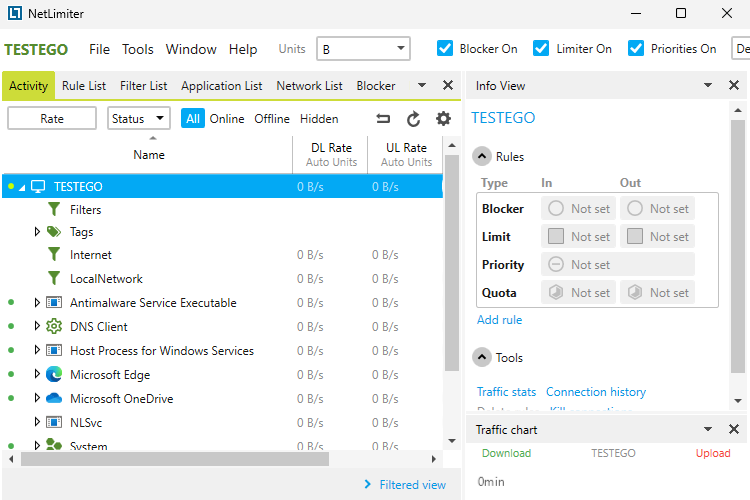Image resolution: width=750 pixels, height=500 pixels.
Task: Click the DNS Client gear icon
Action: [x=54, y=326]
